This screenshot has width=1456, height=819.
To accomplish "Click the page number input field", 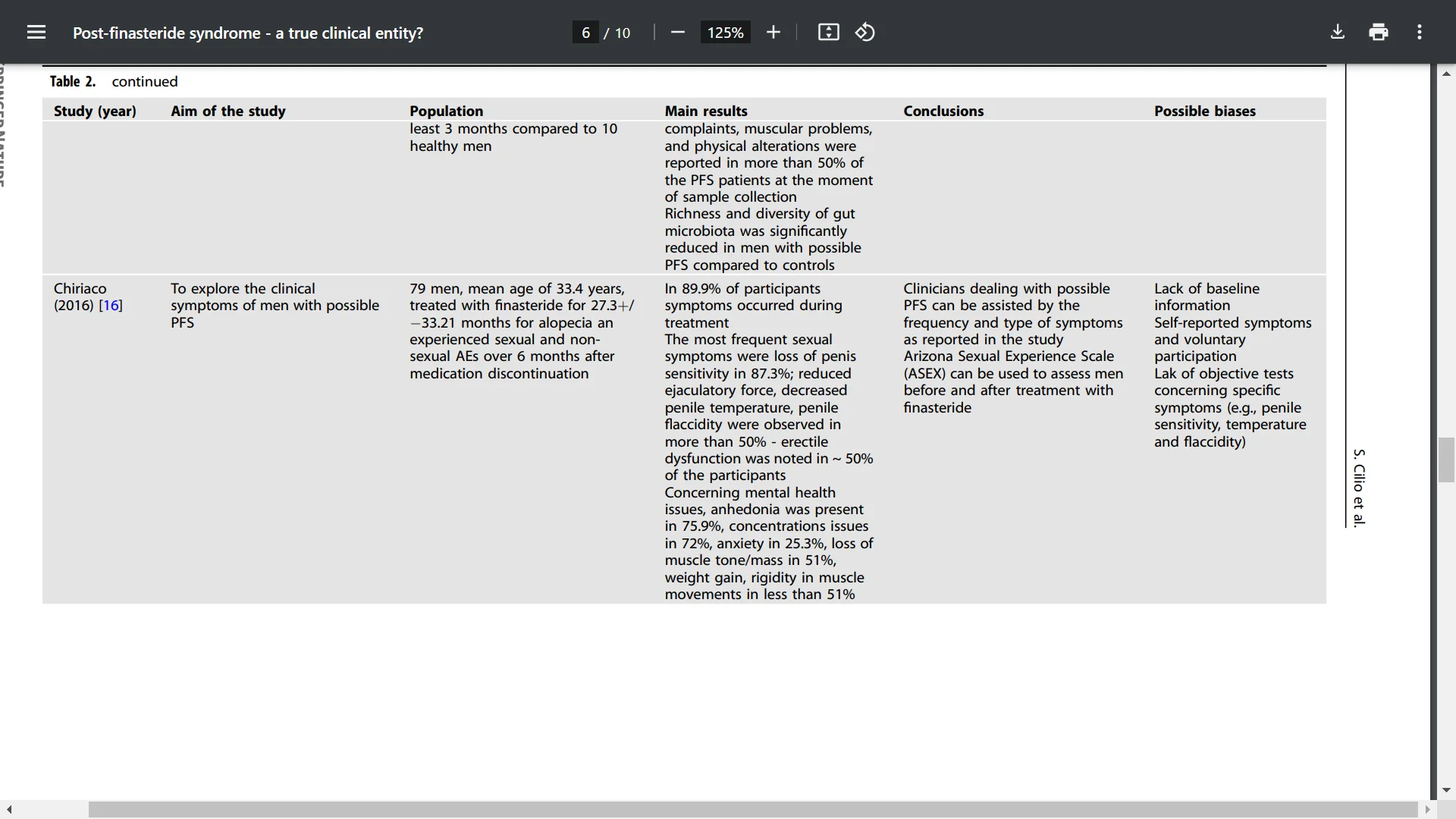I will [585, 33].
